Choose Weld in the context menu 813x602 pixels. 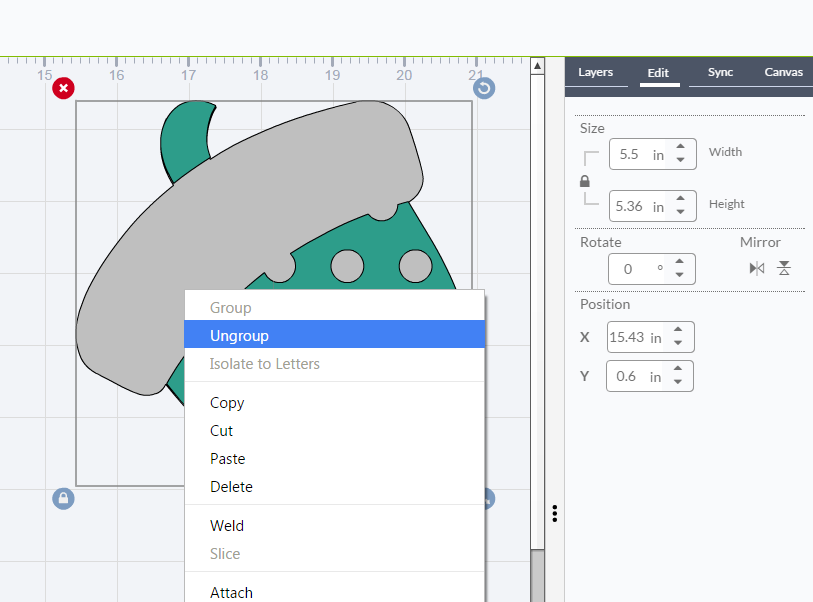[x=227, y=526]
